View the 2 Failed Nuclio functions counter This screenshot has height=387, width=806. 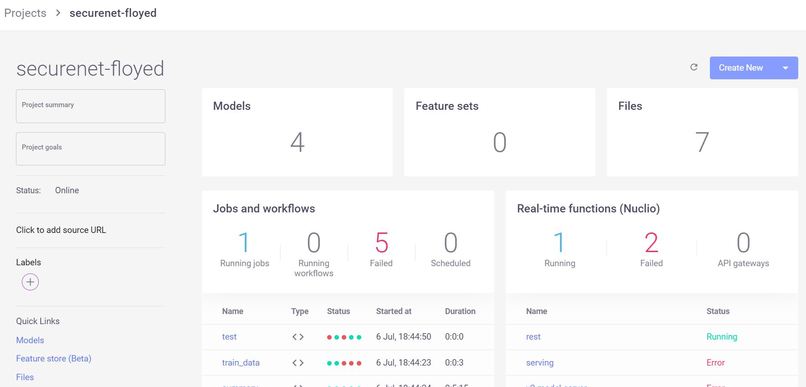(651, 250)
